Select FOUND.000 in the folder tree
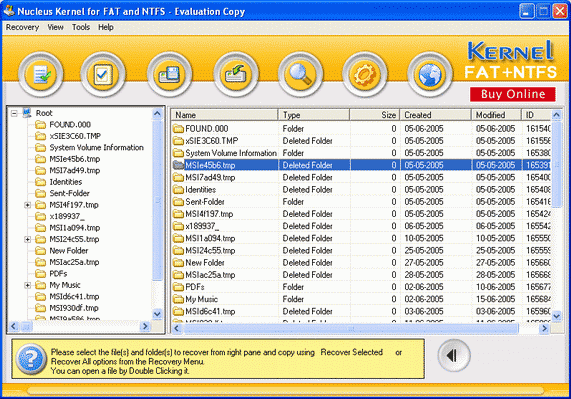 [70, 125]
